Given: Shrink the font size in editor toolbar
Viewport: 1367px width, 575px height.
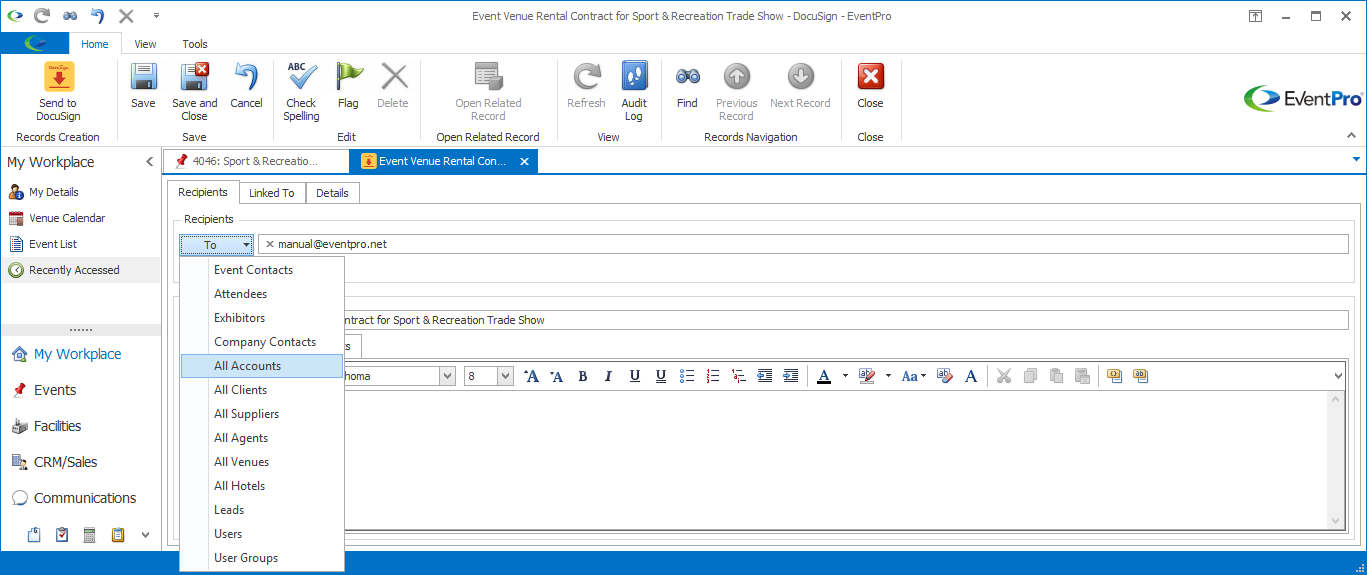Looking at the screenshot, I should pyautogui.click(x=557, y=376).
